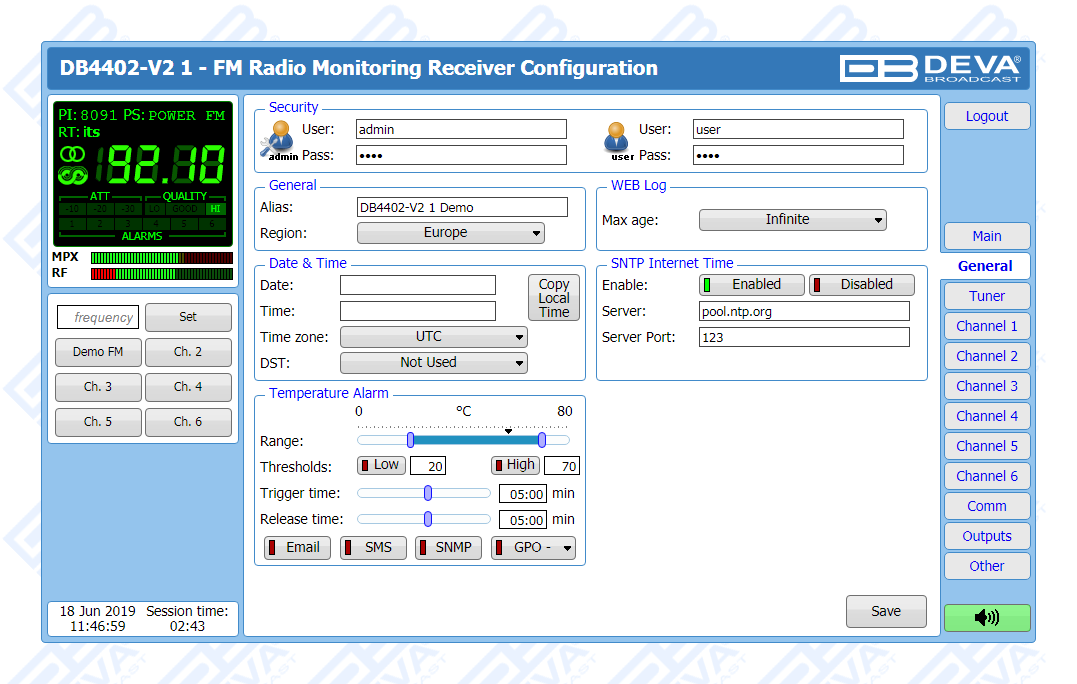The width and height of the screenshot is (1077, 684).
Task: Enable SNTP Internet Time
Action: click(752, 285)
